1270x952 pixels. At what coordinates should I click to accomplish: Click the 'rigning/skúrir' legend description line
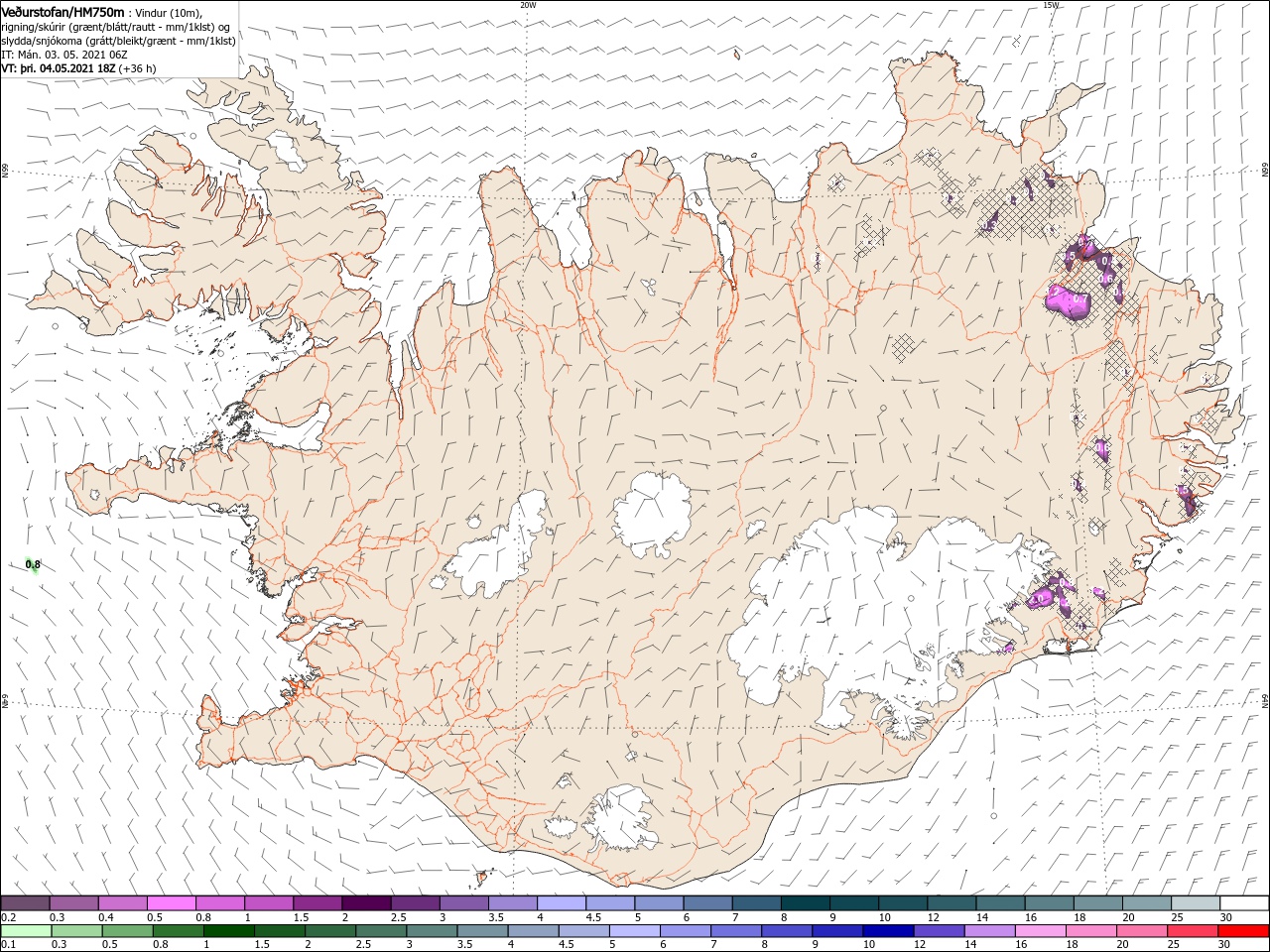click(x=116, y=27)
